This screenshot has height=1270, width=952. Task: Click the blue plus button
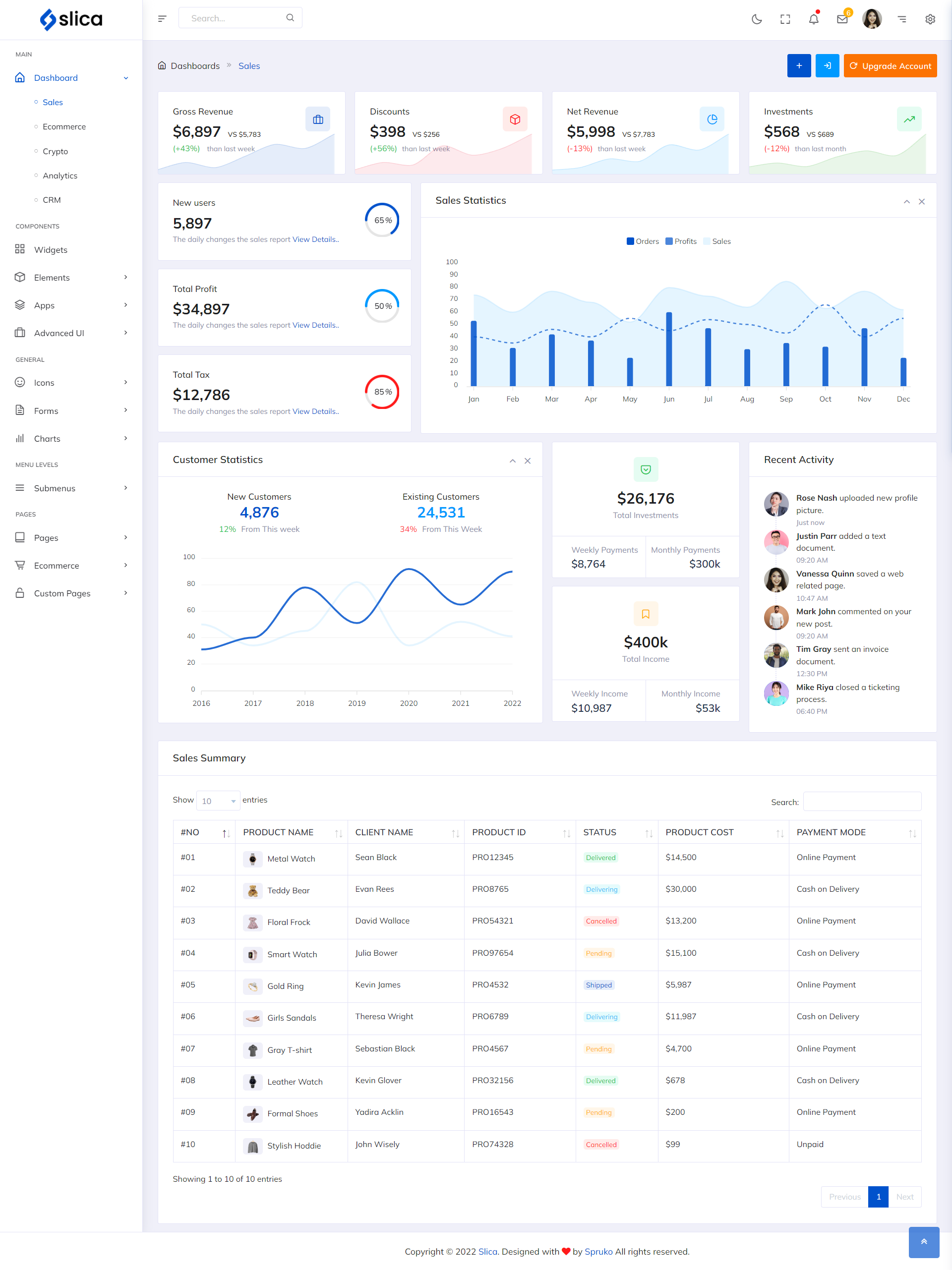(x=799, y=65)
